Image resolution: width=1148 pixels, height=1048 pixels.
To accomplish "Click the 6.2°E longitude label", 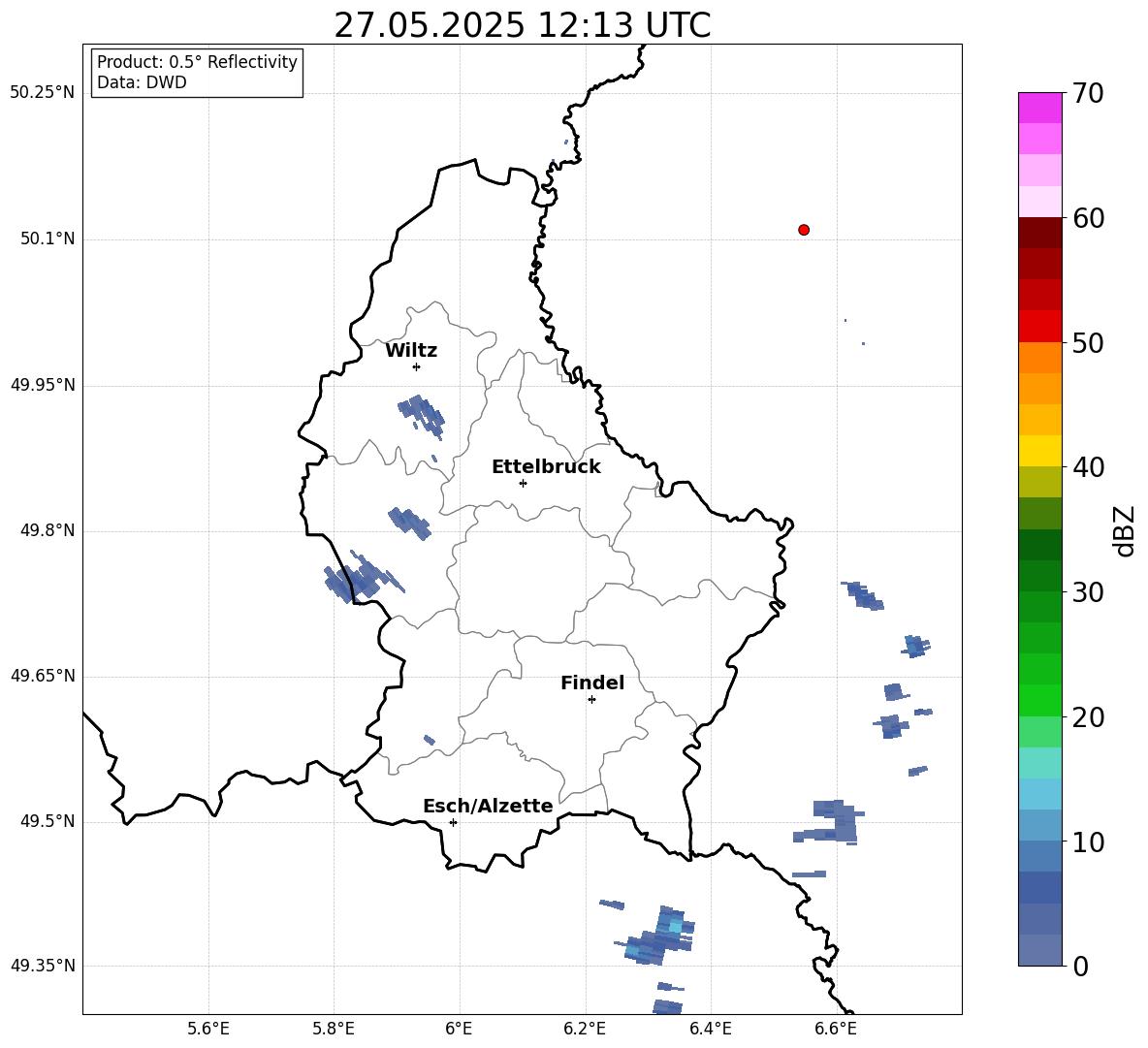I will (x=585, y=1029).
